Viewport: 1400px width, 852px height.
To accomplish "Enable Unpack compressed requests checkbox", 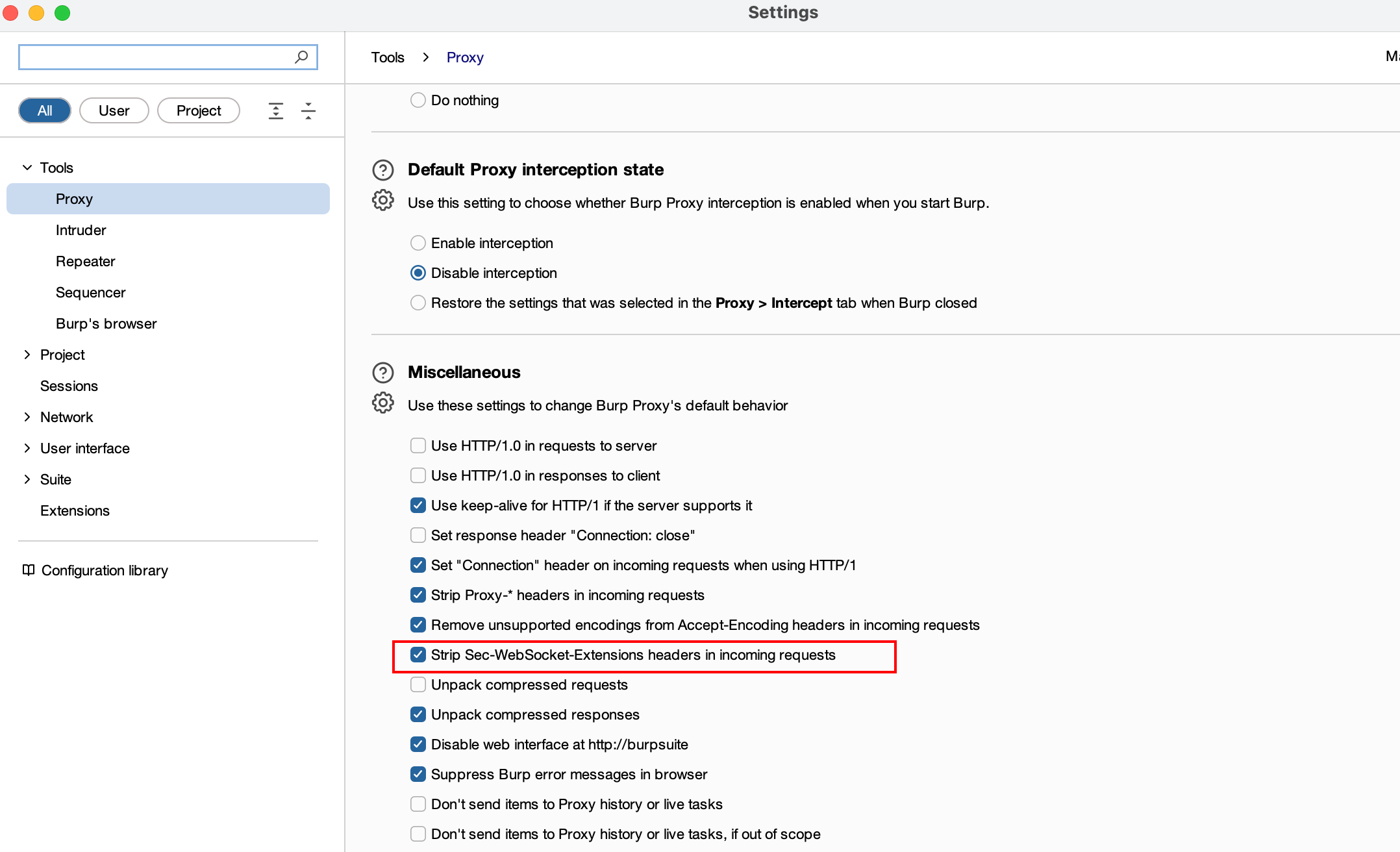I will pos(418,684).
